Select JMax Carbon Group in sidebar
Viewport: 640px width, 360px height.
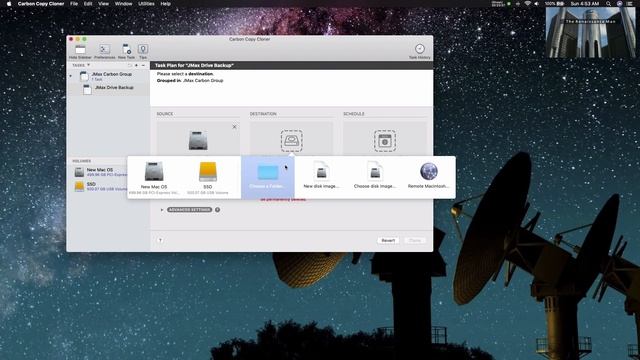pos(108,76)
